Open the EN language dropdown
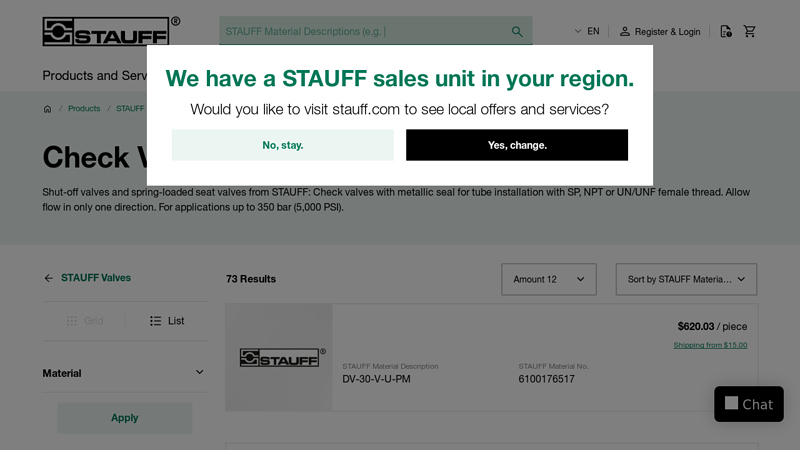 coord(586,31)
